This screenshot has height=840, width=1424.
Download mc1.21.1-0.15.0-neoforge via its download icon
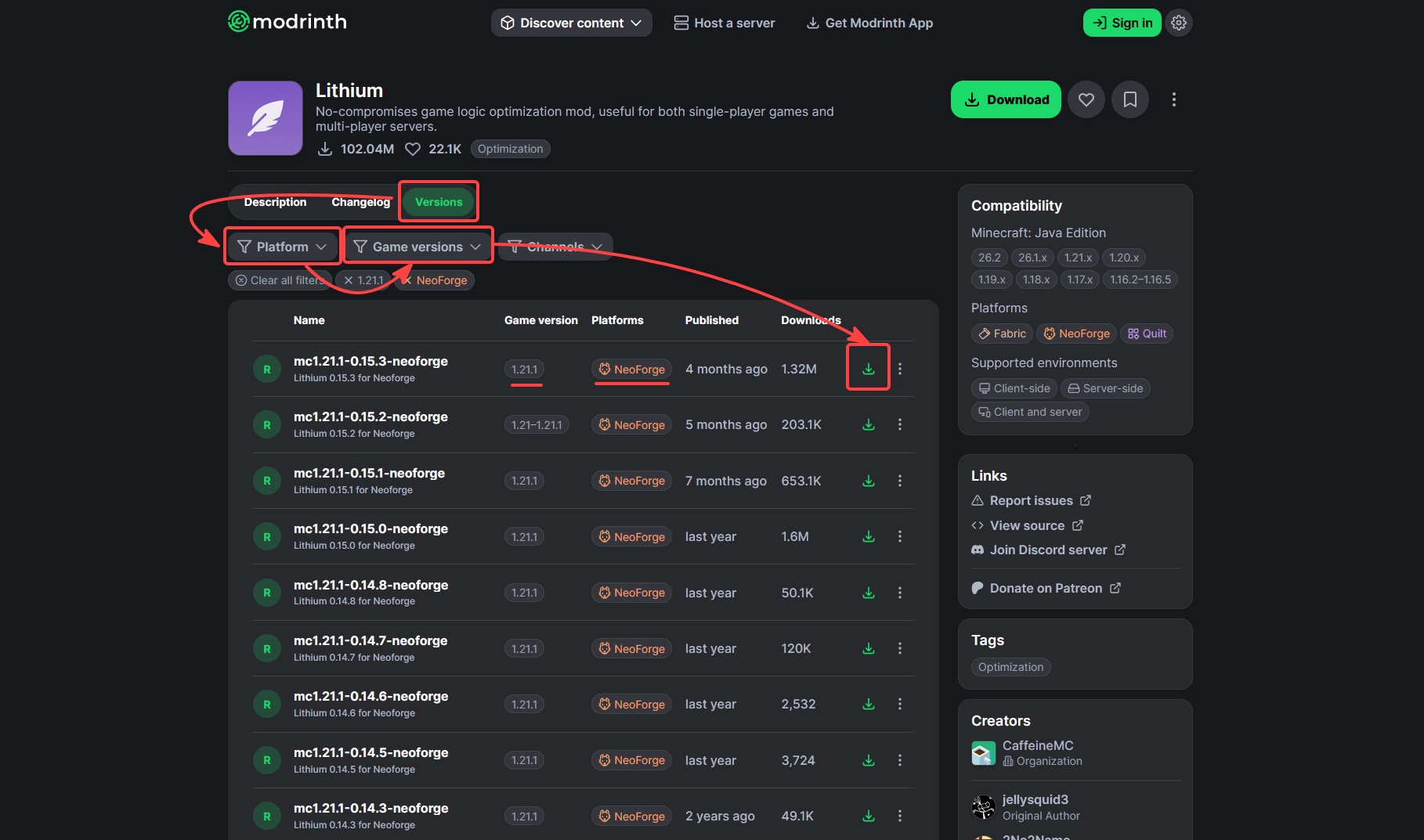tap(869, 536)
